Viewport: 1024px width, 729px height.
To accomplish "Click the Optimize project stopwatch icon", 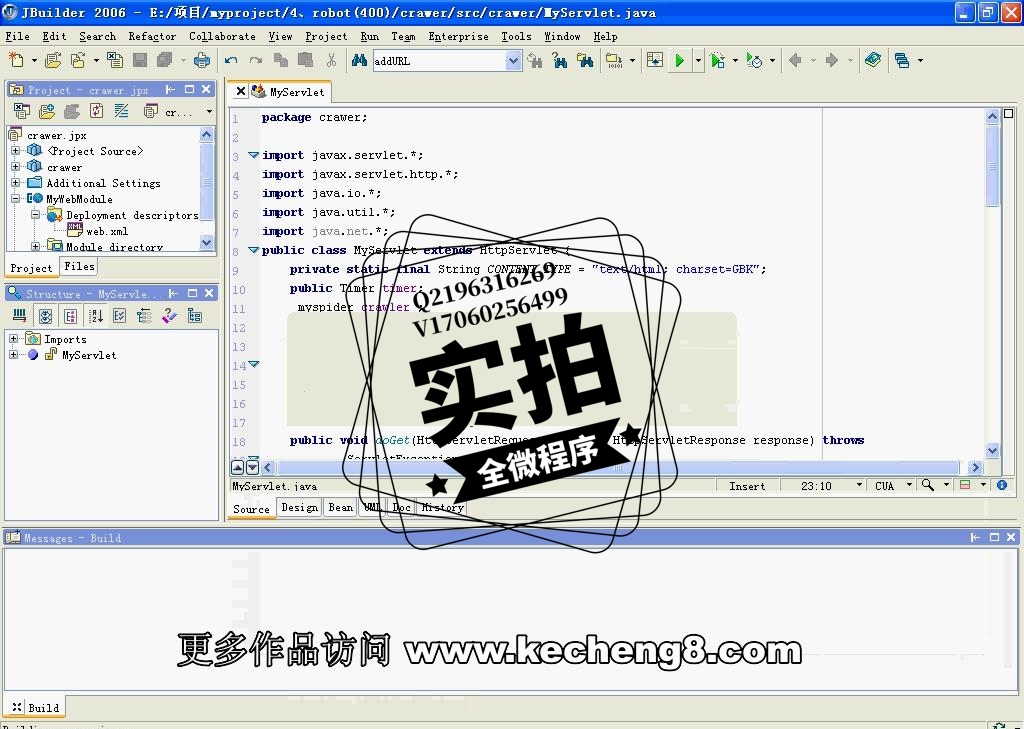I will click(754, 61).
